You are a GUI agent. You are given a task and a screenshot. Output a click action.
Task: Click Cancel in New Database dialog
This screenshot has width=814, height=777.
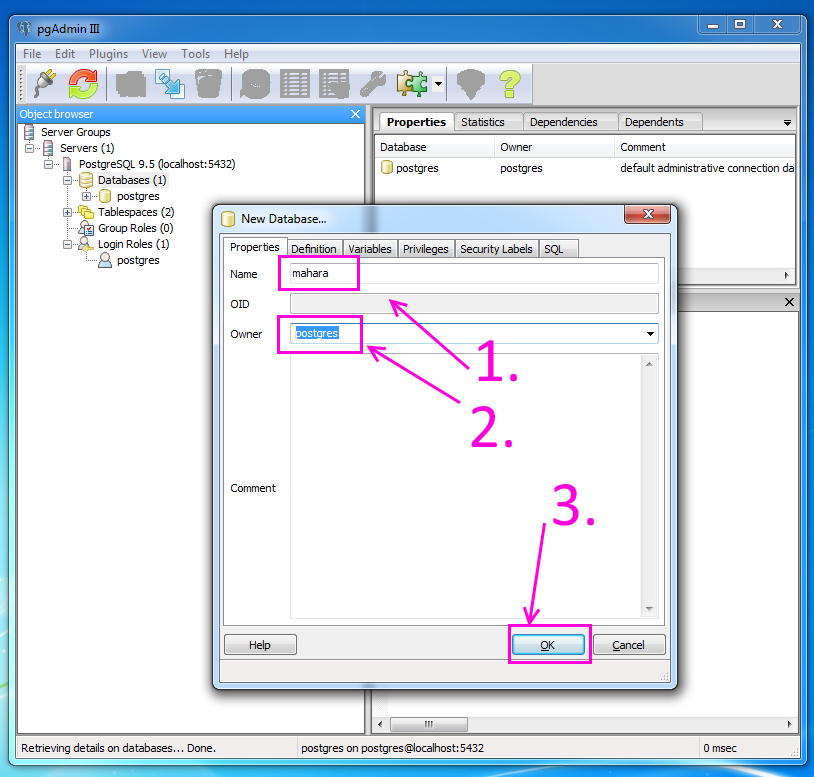629,645
